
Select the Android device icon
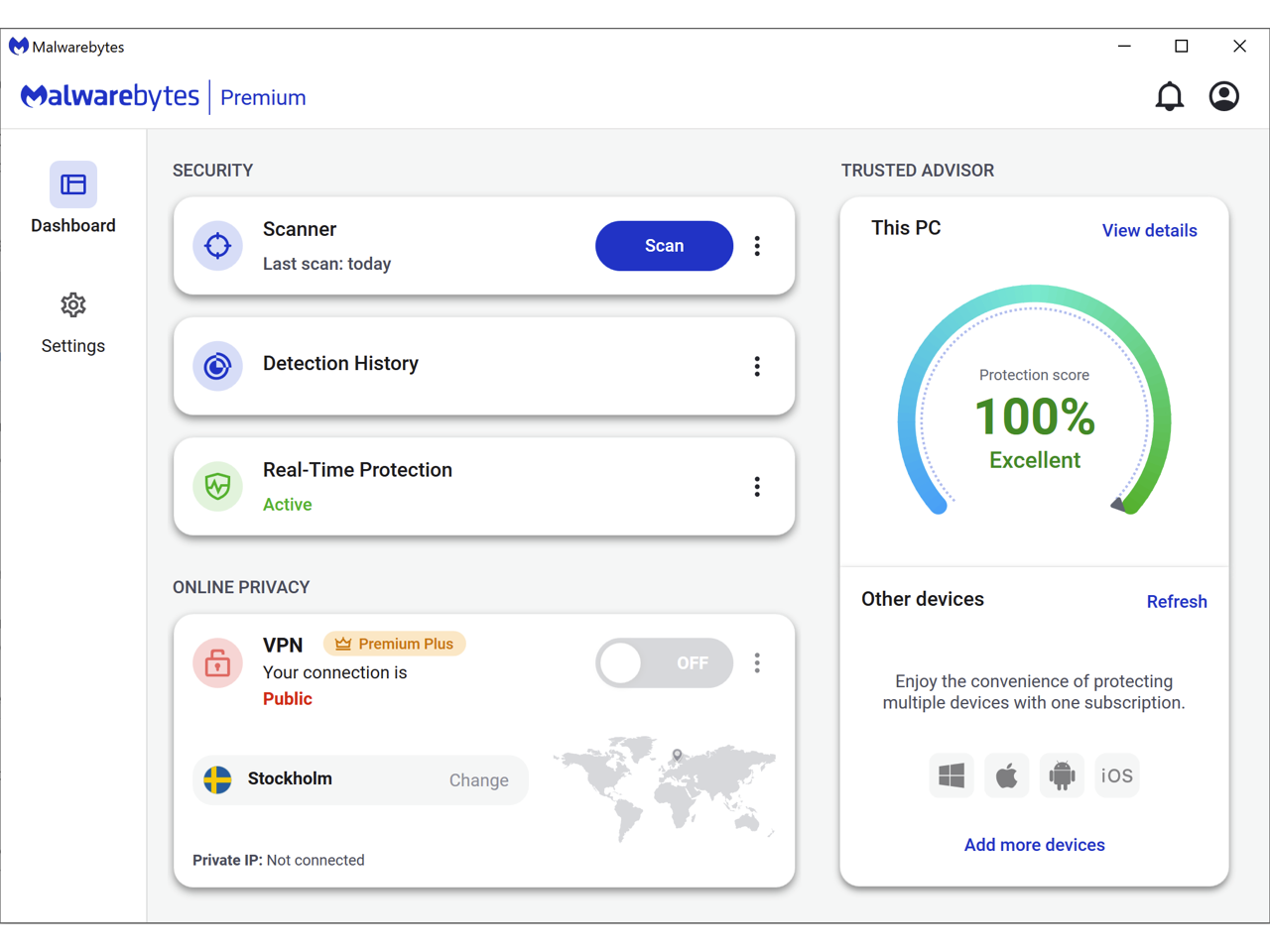coord(1062,775)
